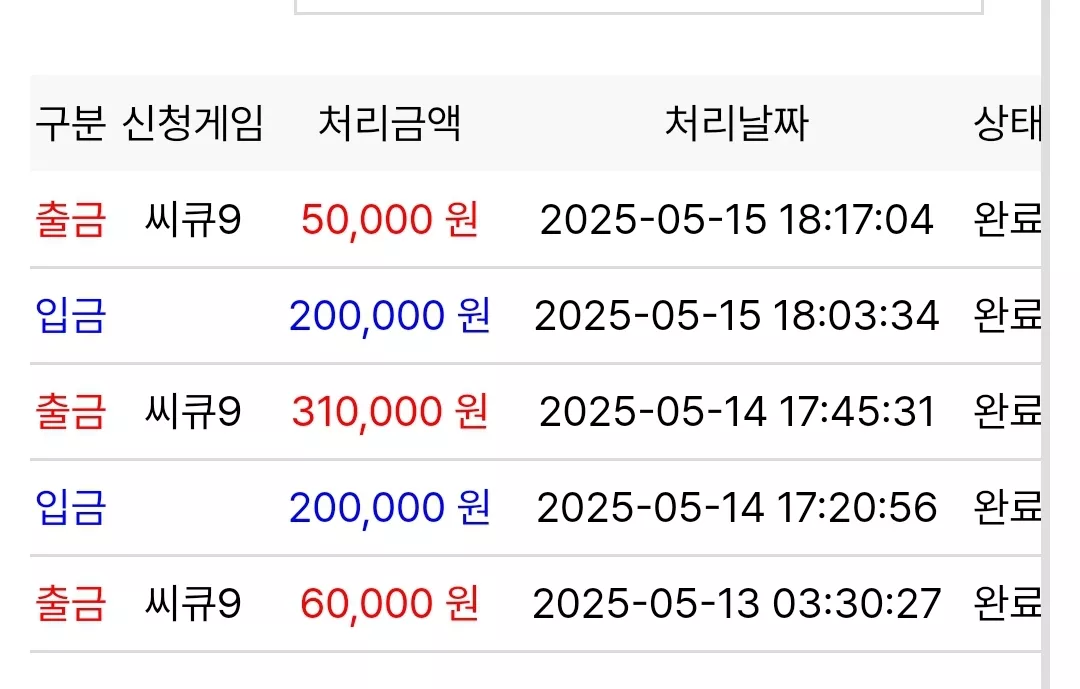Click the 처리날짜 column header
This screenshot has width=1080, height=689.
[x=736, y=124]
